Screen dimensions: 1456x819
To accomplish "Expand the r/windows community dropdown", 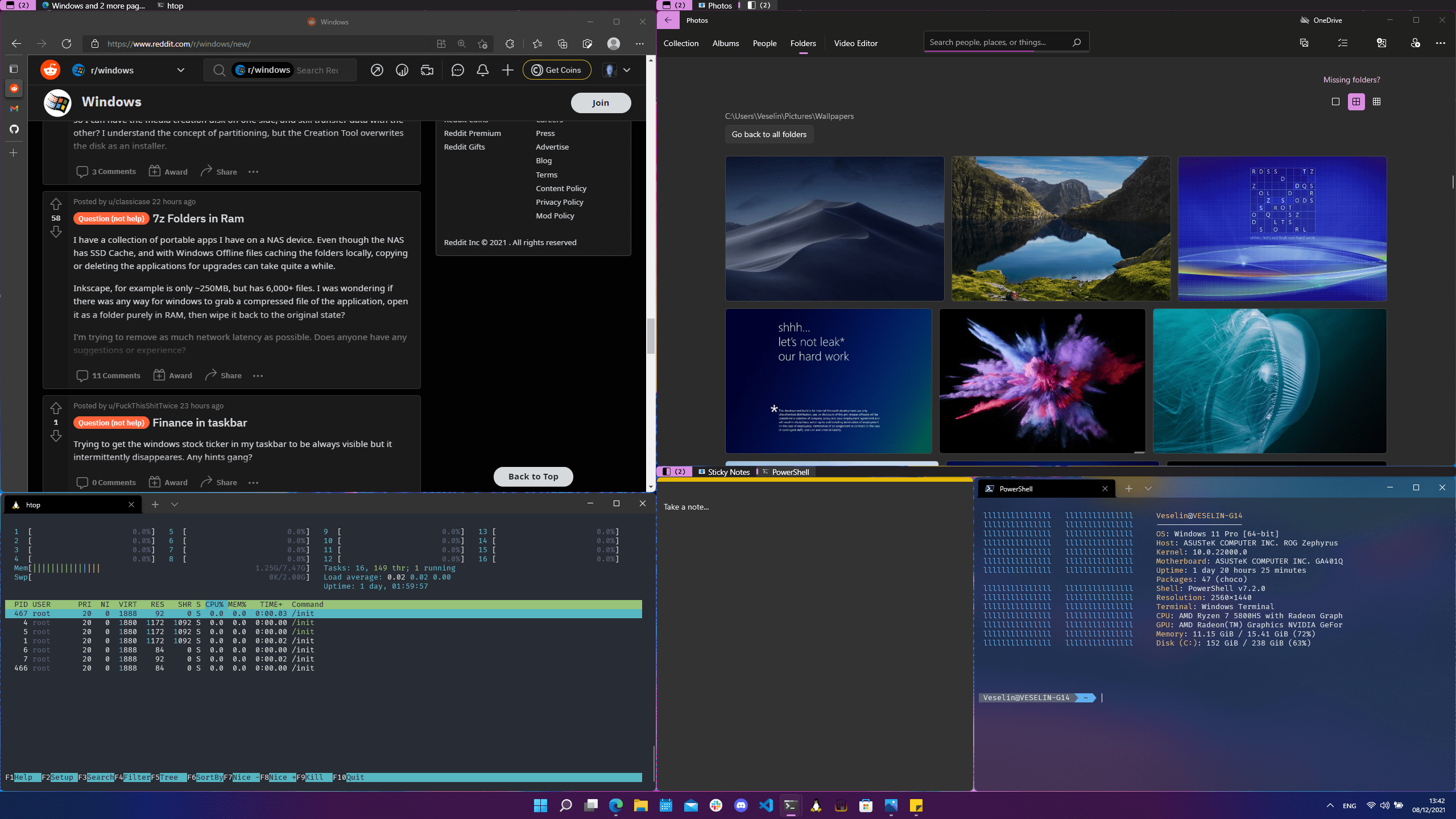I will tap(181, 70).
